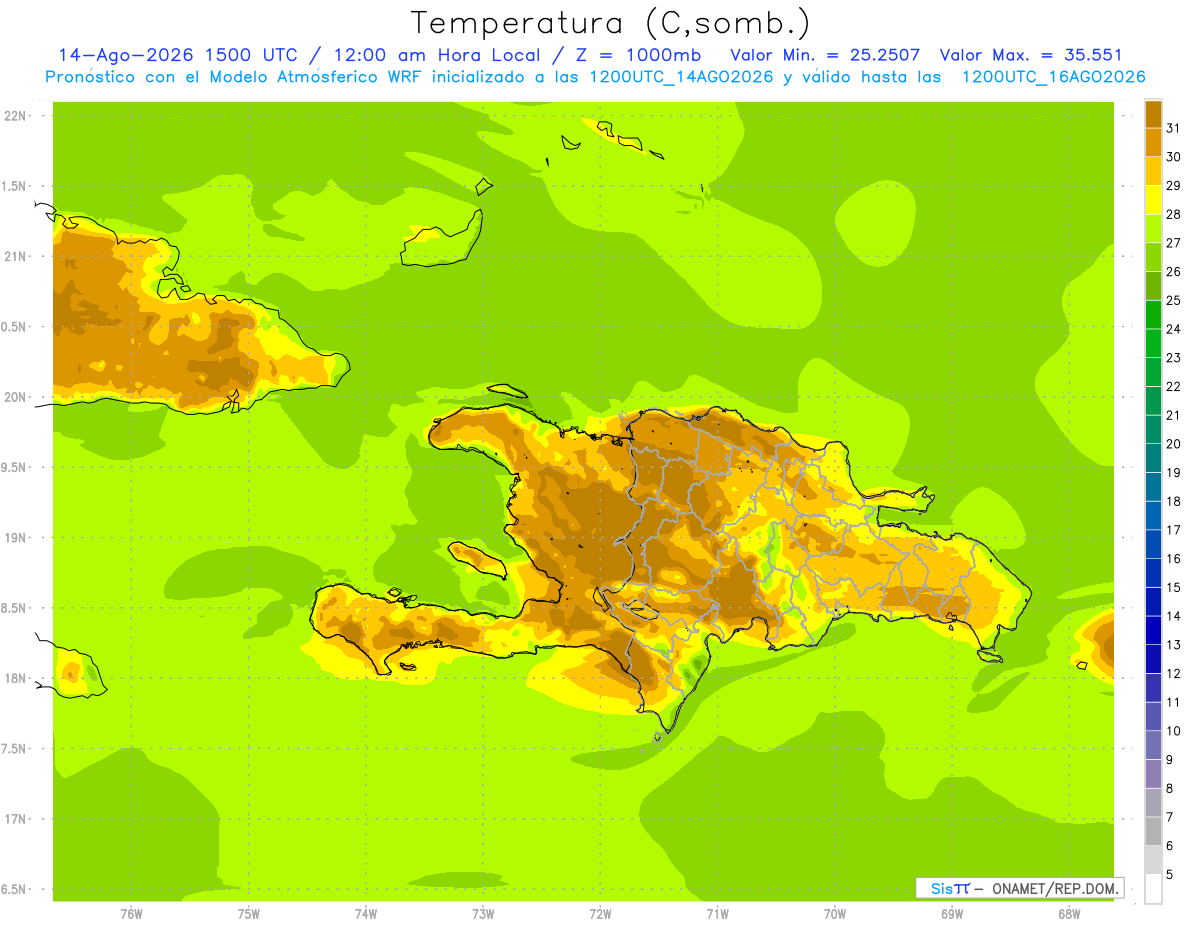Click the '16' label on the color scale
Screen dimensions: 1200x927
click(x=1173, y=559)
